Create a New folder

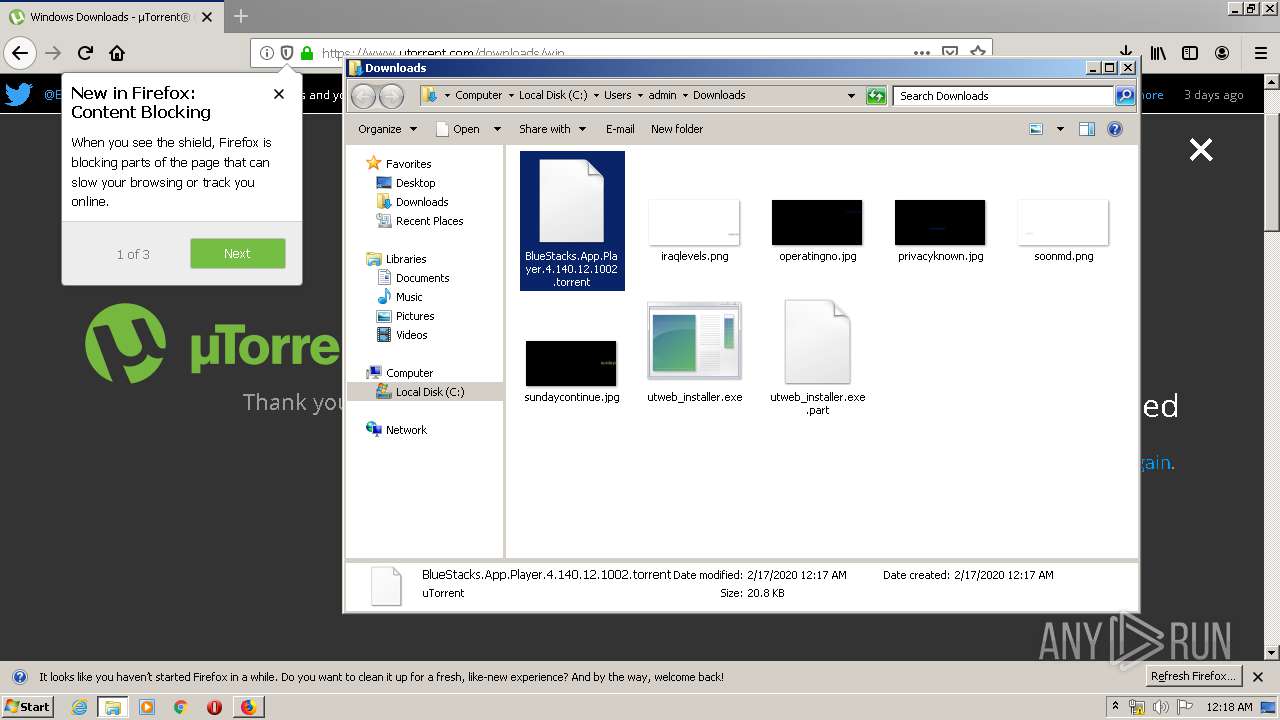point(677,129)
